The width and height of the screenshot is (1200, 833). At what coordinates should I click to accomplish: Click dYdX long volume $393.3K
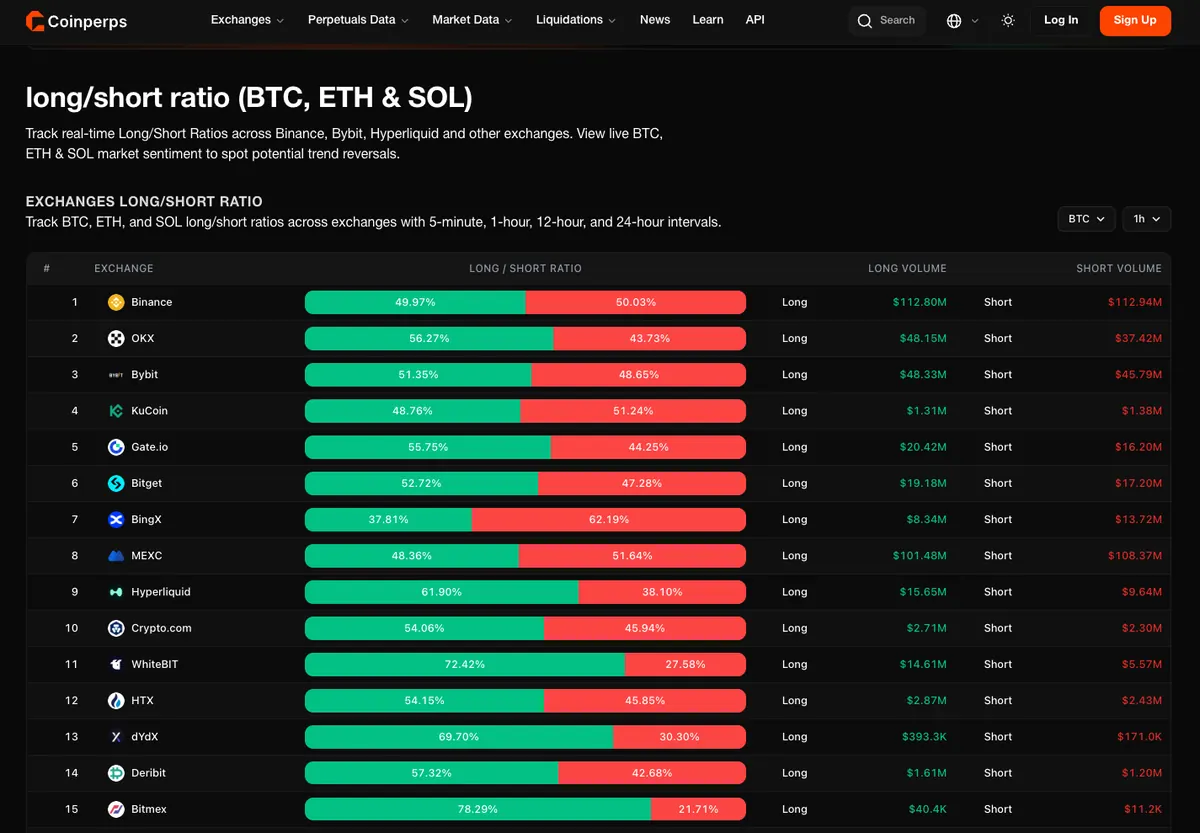[x=924, y=736]
